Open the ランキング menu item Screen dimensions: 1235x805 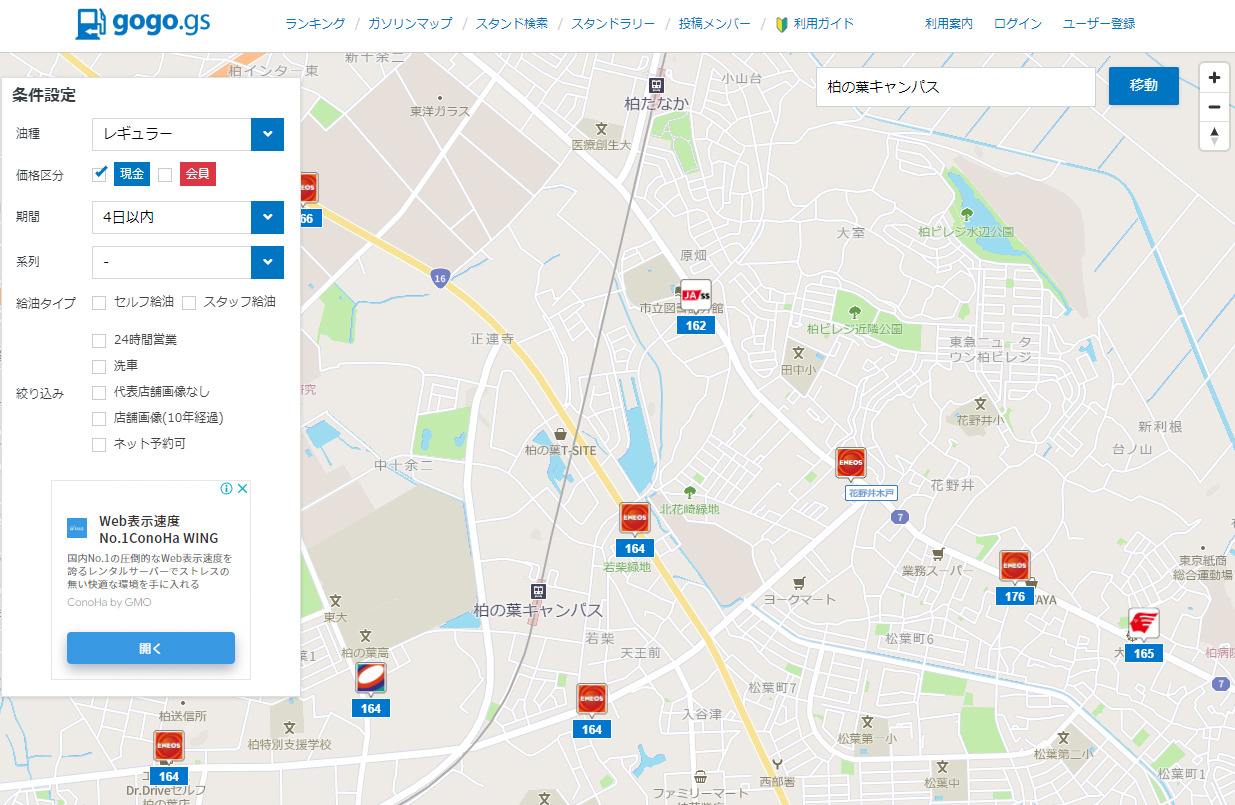tap(315, 23)
